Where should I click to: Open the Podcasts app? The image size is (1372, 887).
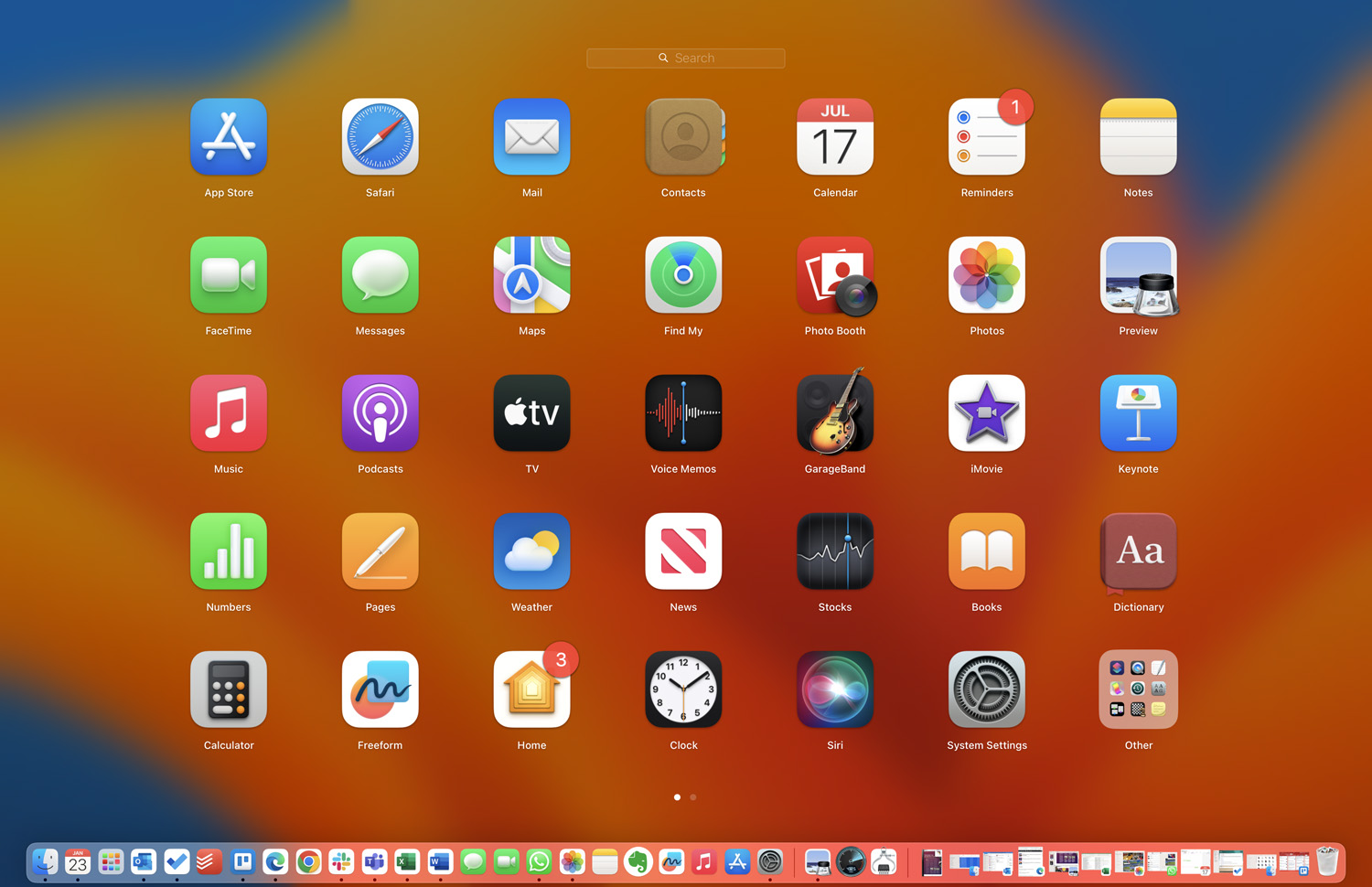click(381, 413)
